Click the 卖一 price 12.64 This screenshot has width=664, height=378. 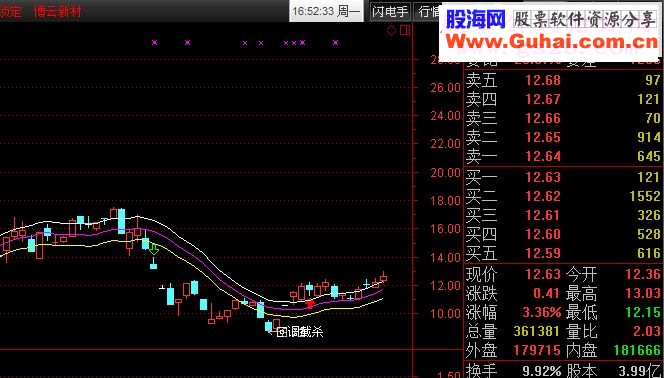point(543,157)
